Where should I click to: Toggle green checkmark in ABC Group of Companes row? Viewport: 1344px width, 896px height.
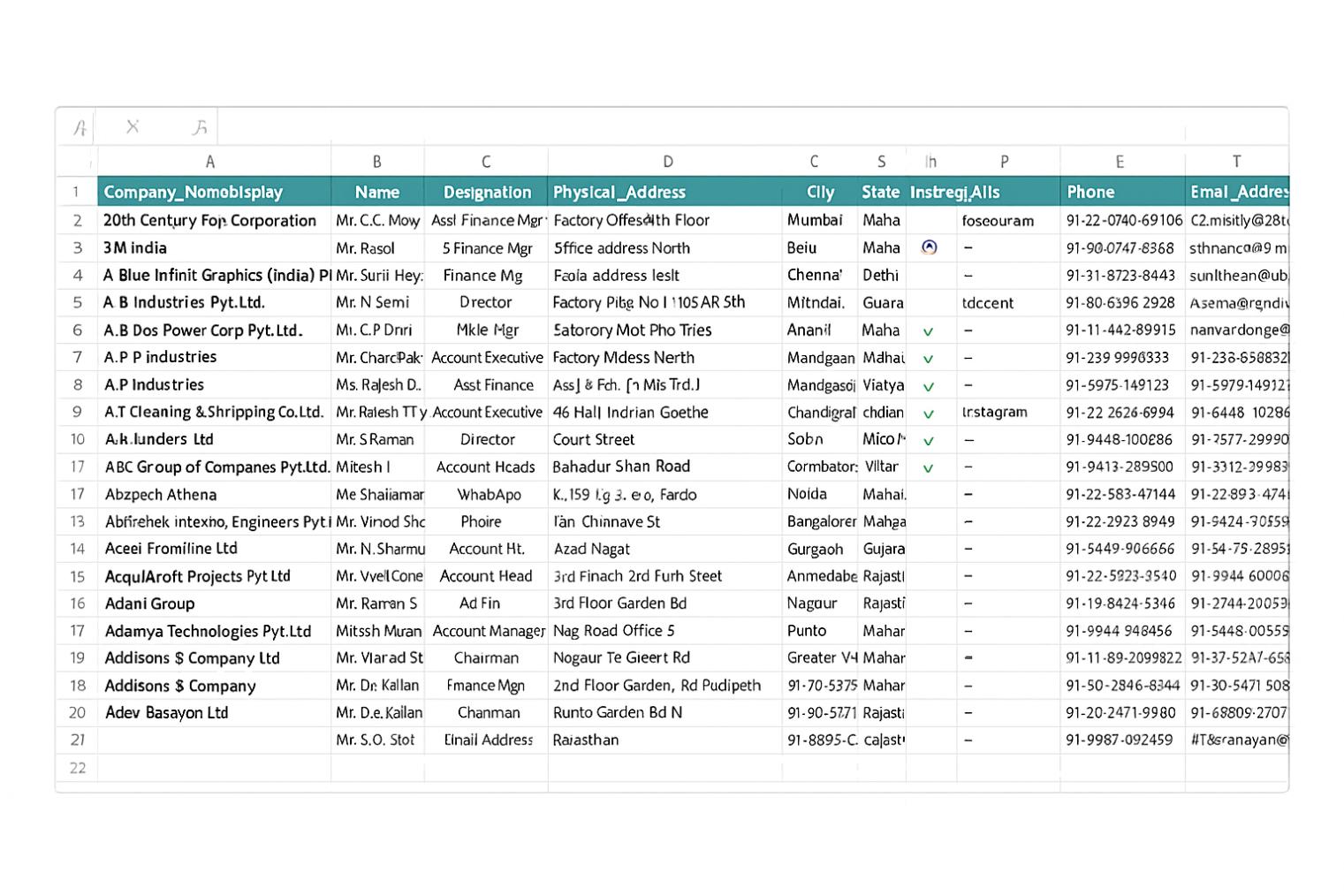coord(929,468)
